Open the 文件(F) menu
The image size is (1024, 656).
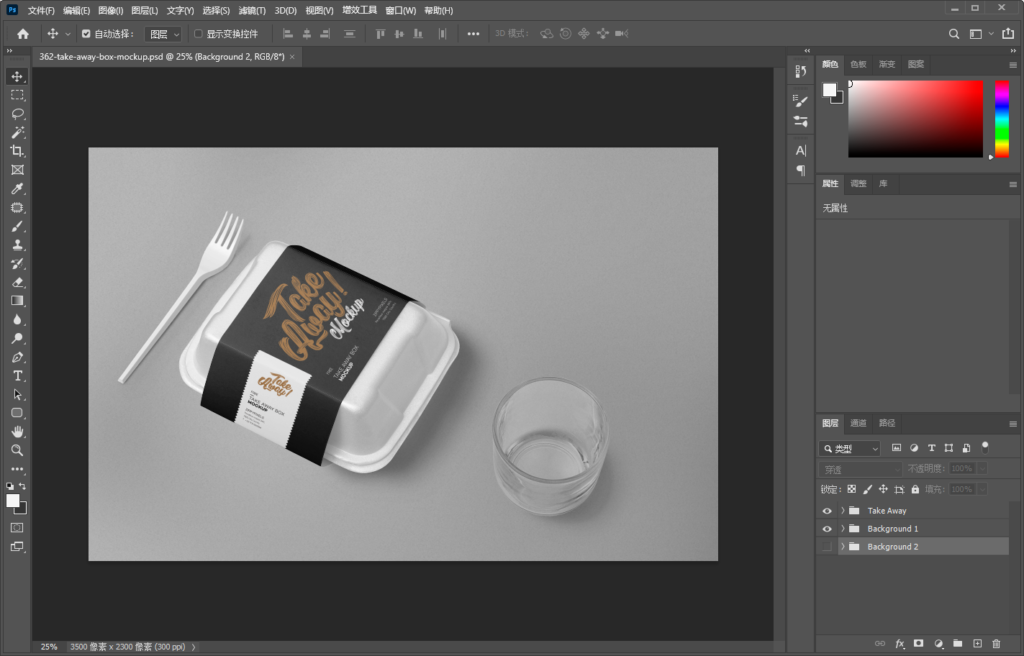40,10
